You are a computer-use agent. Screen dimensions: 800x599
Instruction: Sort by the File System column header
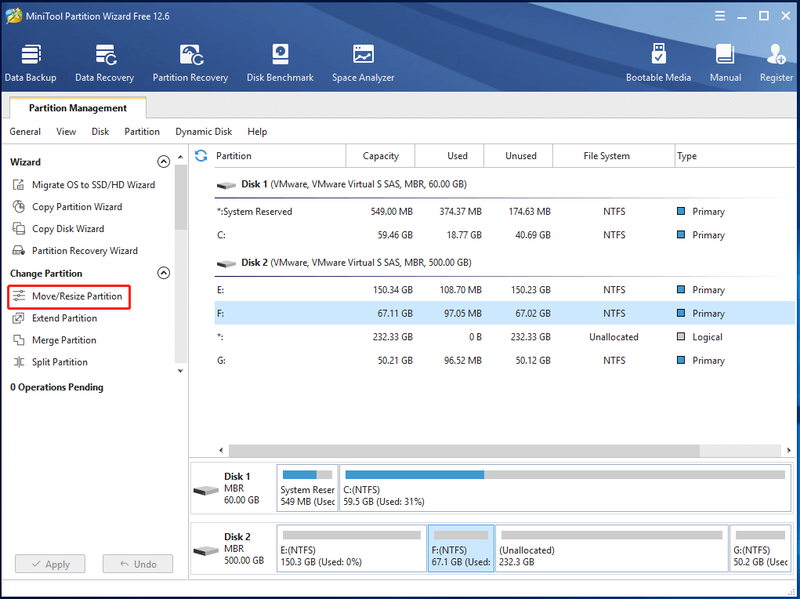tap(614, 156)
